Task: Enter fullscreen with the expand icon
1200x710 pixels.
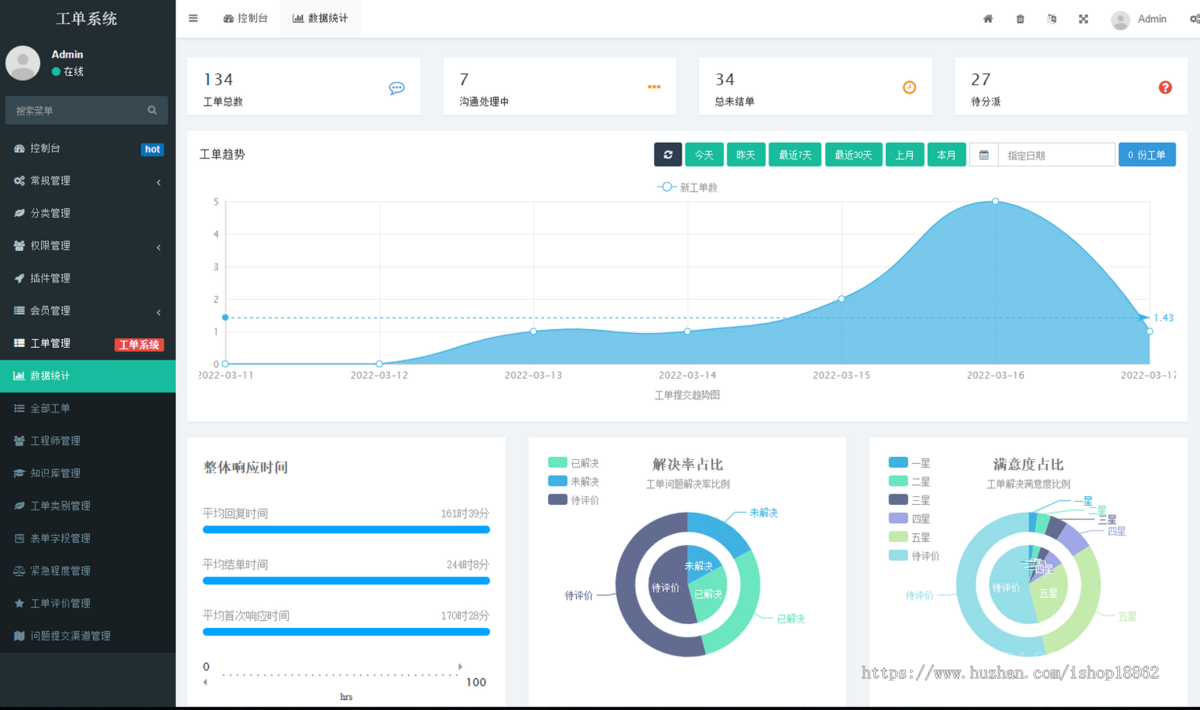Action: point(1083,19)
